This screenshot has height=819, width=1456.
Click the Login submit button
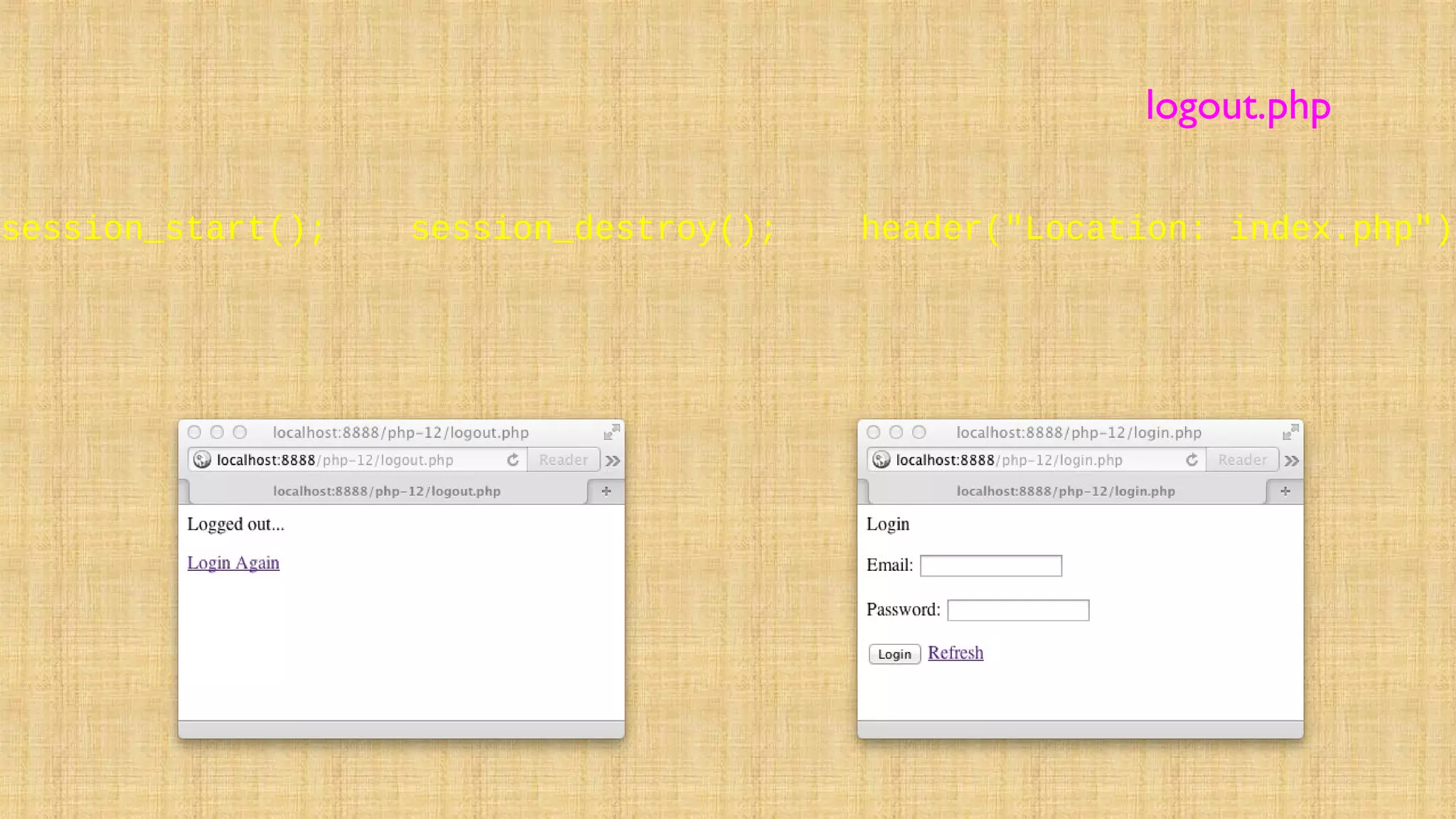[894, 654]
